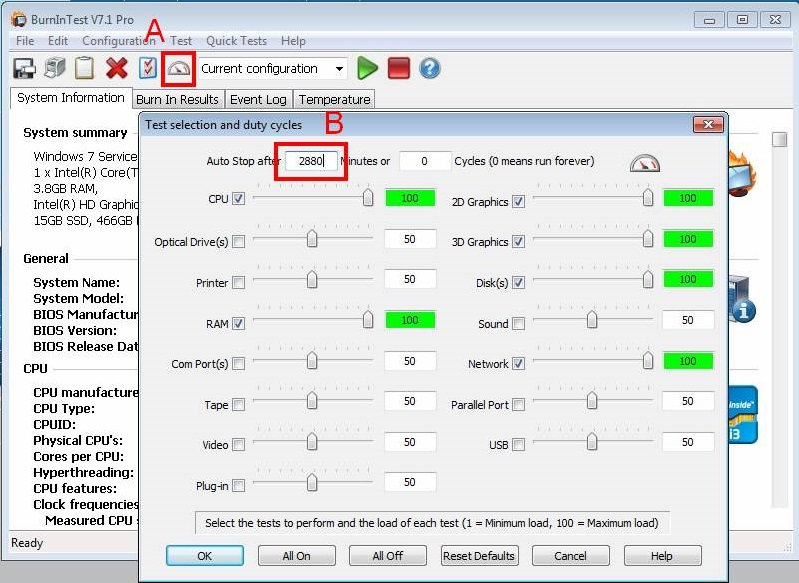
Task: Open the Test menu
Action: (181, 41)
